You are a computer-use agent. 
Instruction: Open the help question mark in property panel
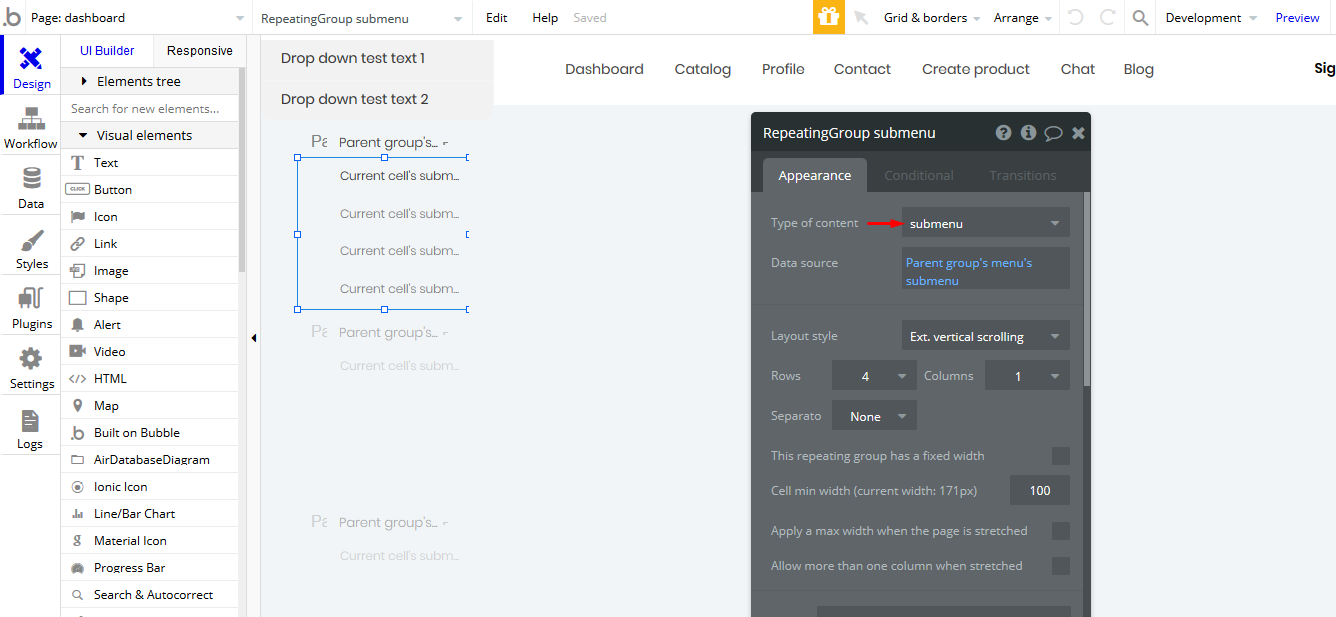point(1003,133)
